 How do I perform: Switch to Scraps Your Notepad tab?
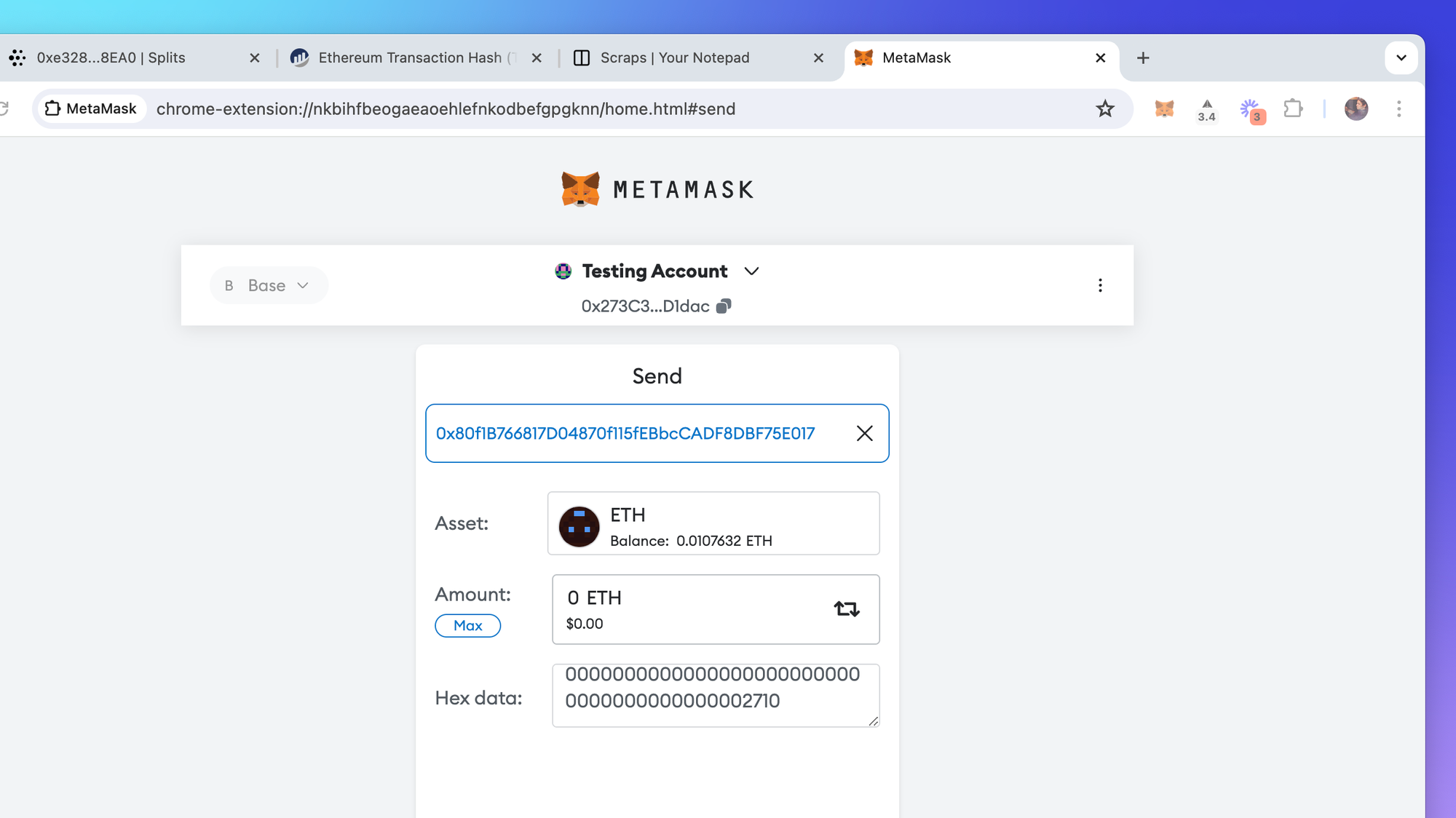674,57
